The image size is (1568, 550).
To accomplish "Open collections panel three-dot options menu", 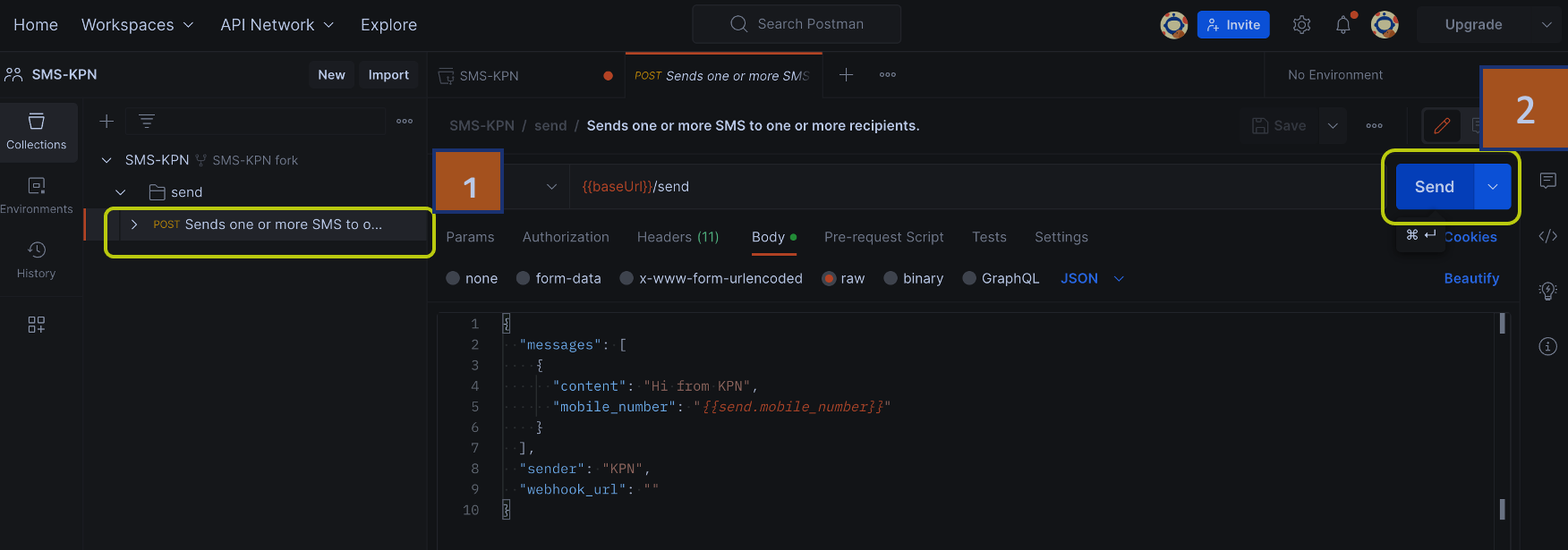I will click(x=405, y=121).
